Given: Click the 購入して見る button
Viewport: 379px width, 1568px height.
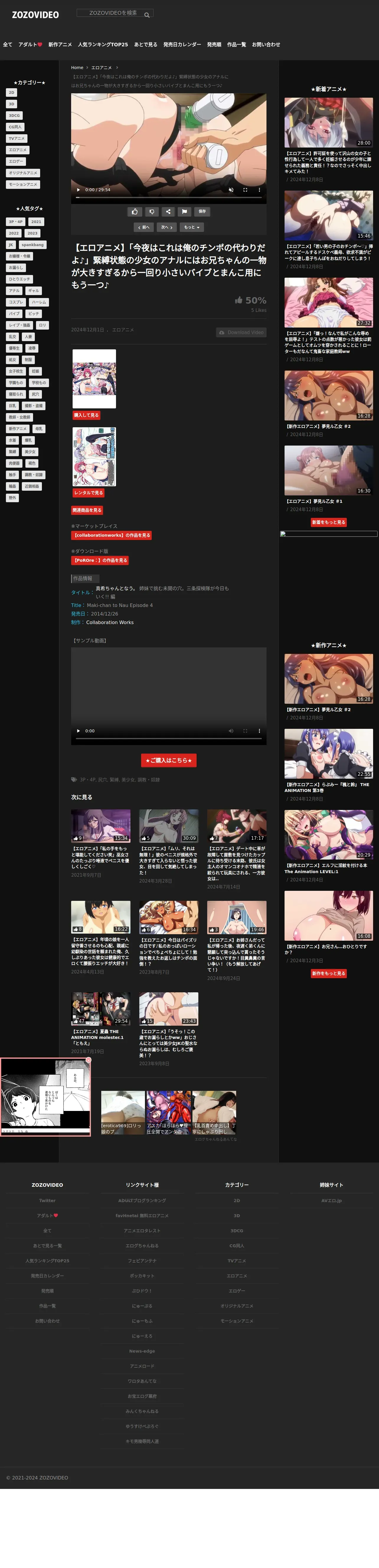Looking at the screenshot, I should (x=86, y=415).
